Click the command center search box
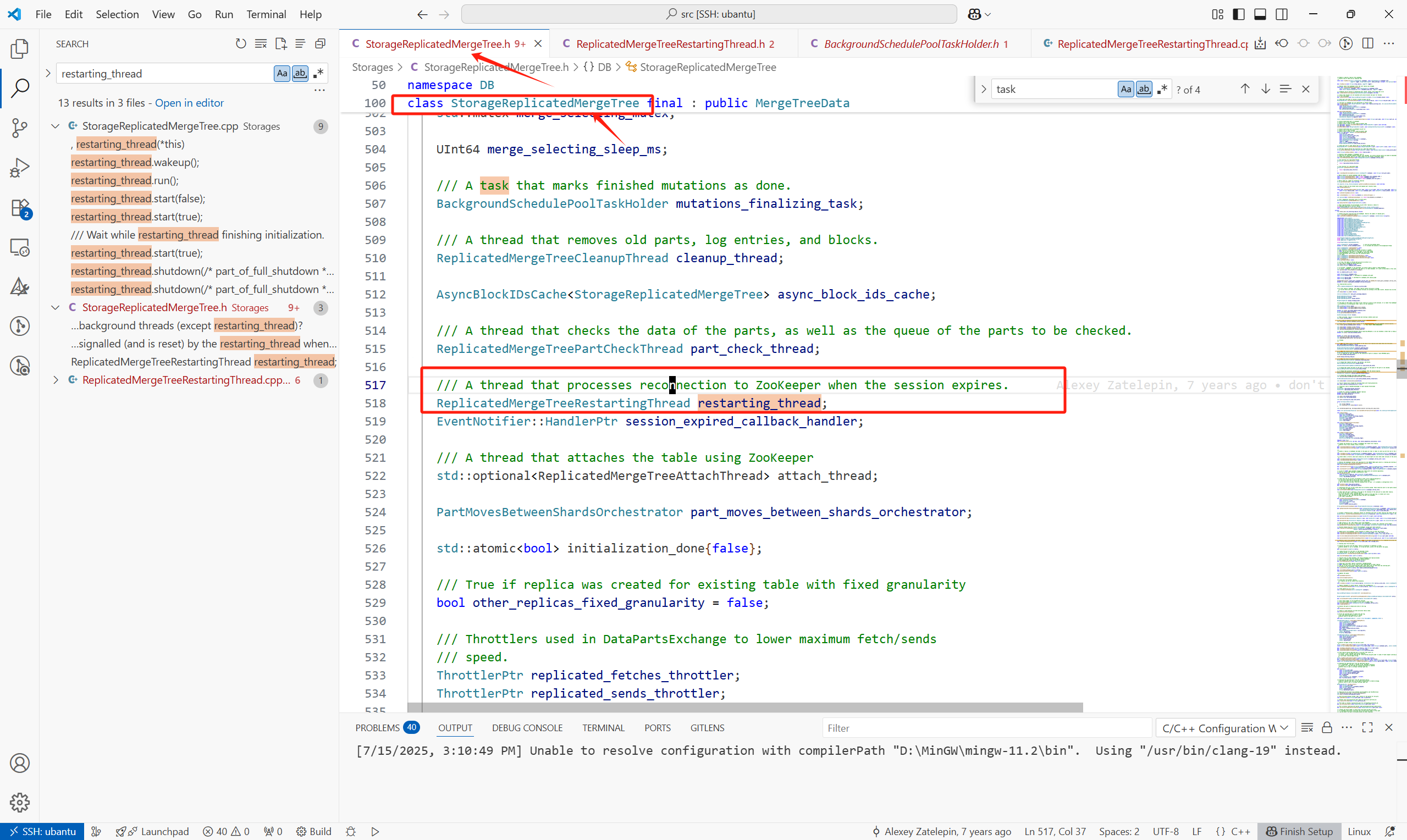Image resolution: width=1407 pixels, height=840 pixels. click(x=709, y=14)
